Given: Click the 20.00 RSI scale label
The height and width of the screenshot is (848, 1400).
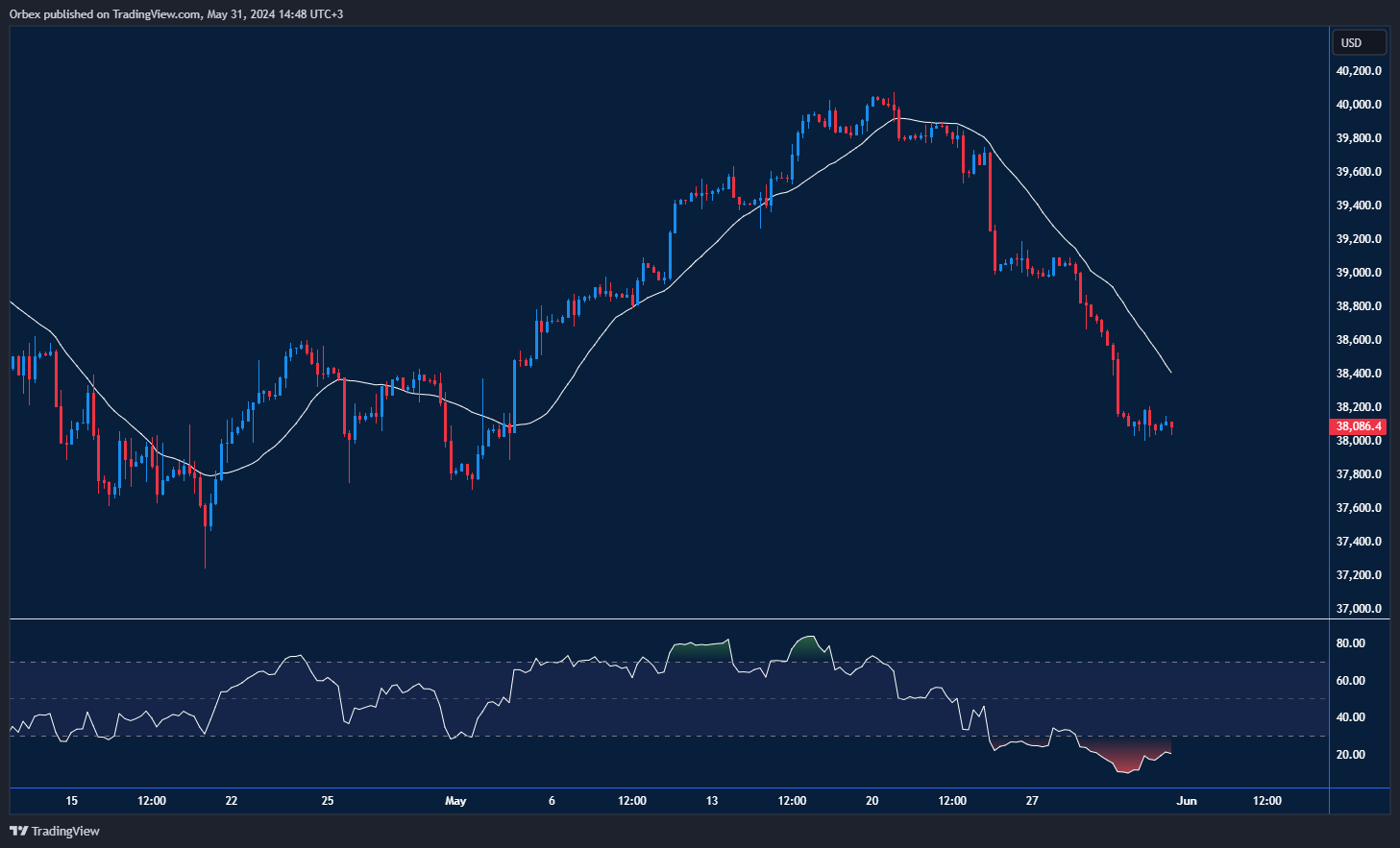Looking at the screenshot, I should (1350, 755).
